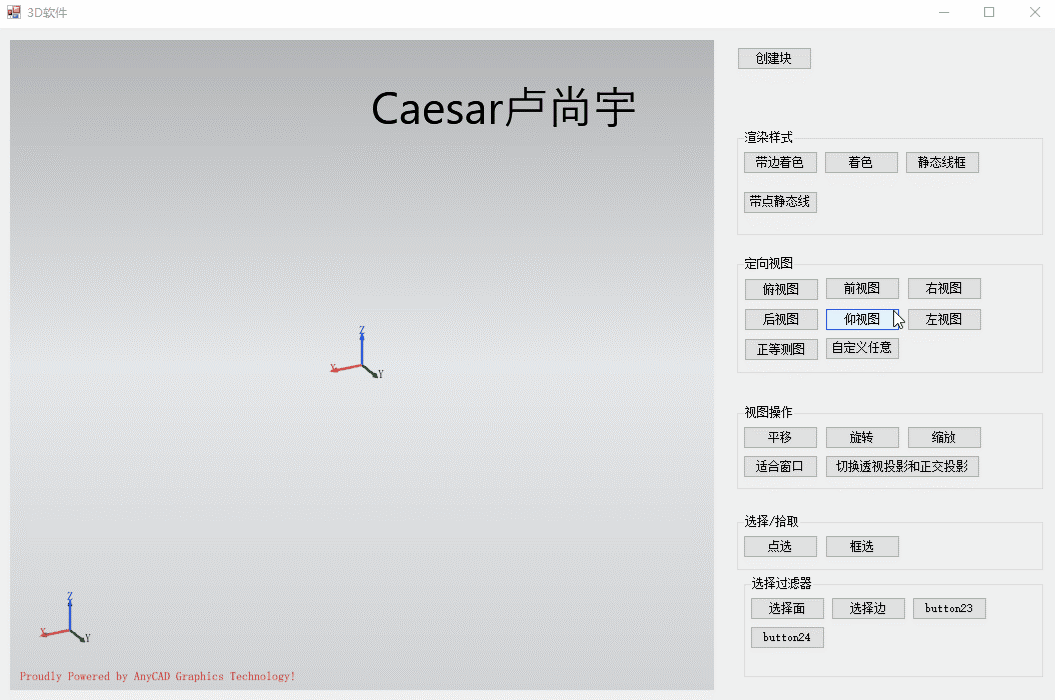The image size is (1055, 700).
Task: Toggle 切换透视投影和正交投影 projection
Action: (x=902, y=466)
